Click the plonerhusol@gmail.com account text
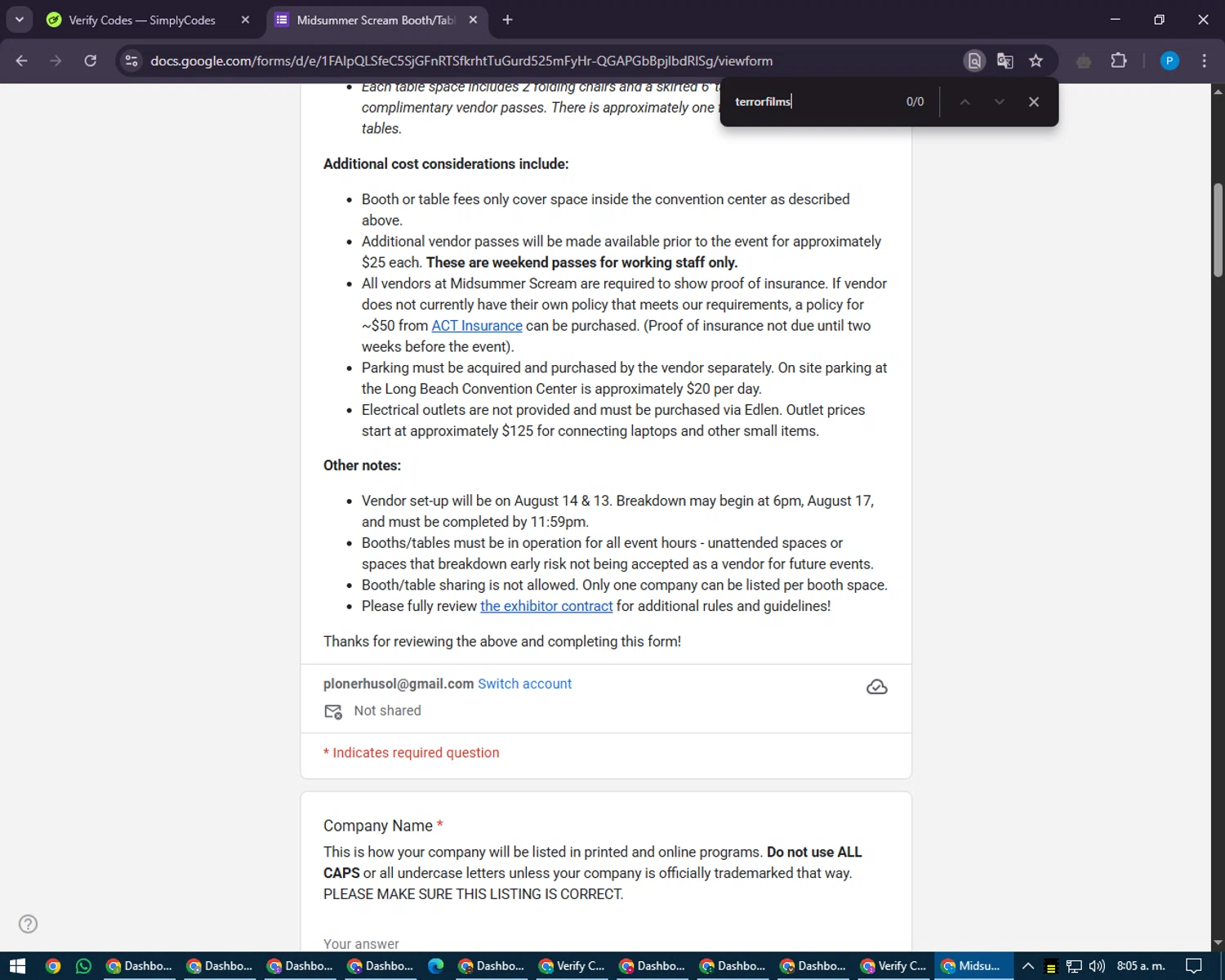Image resolution: width=1225 pixels, height=980 pixels. coord(399,684)
